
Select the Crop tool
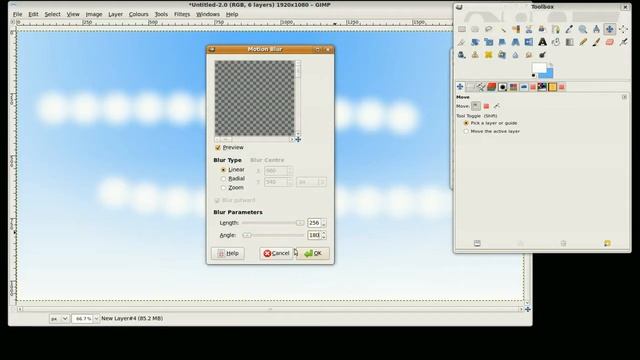point(462,42)
